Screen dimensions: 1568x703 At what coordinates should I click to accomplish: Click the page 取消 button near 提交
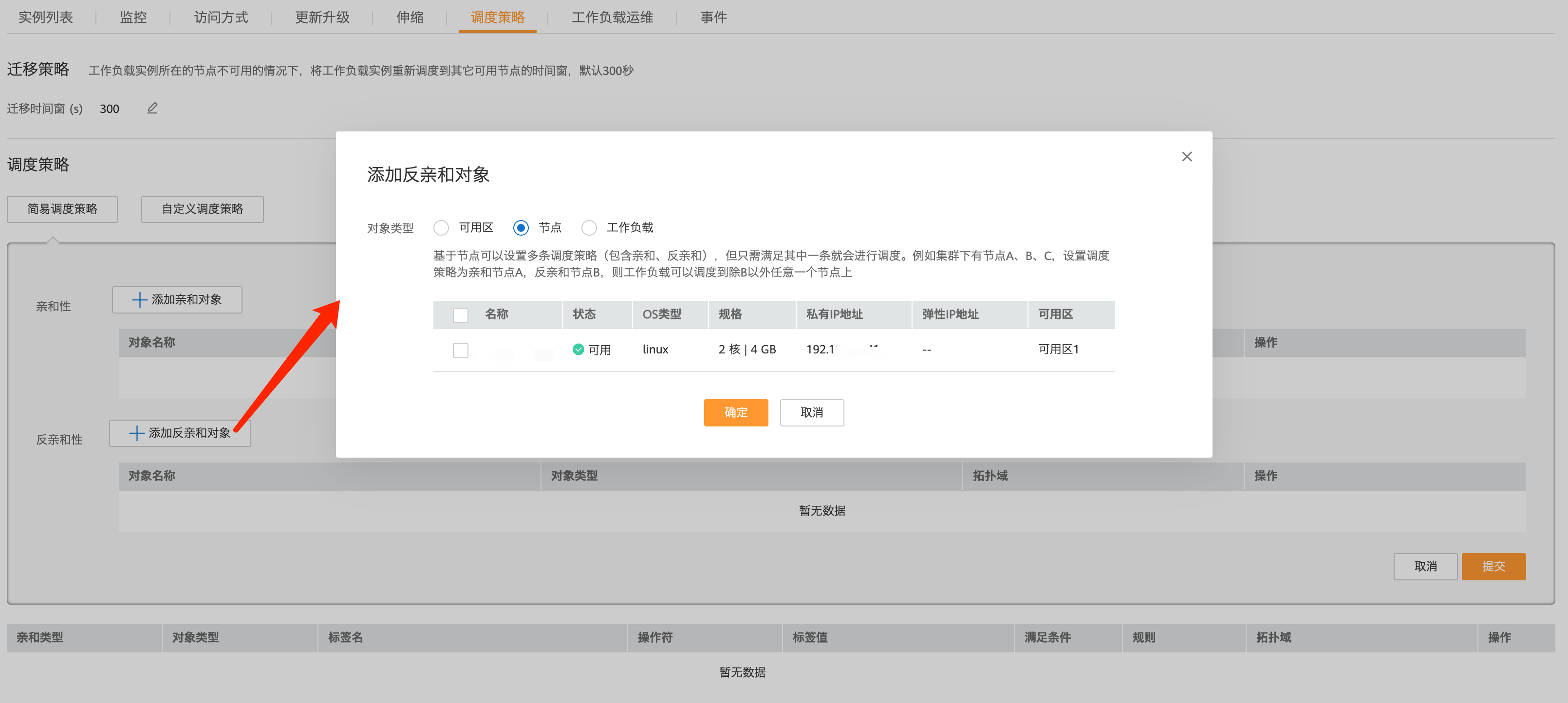click(x=1425, y=567)
